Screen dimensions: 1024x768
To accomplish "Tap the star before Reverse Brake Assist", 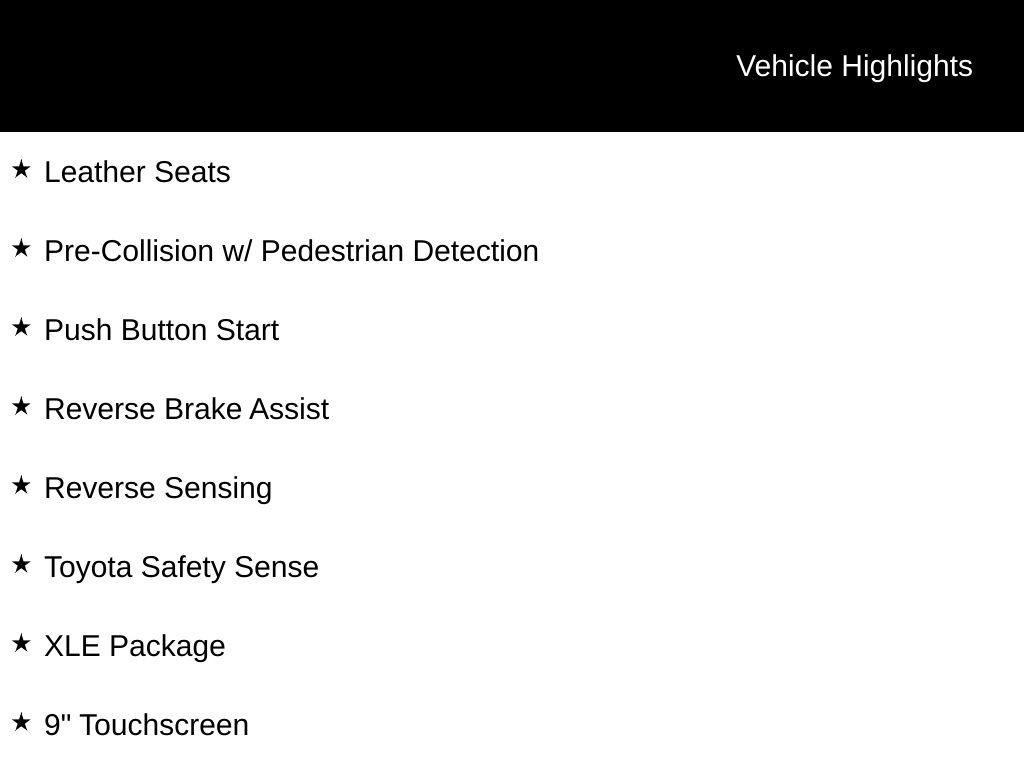I will click(x=21, y=406).
